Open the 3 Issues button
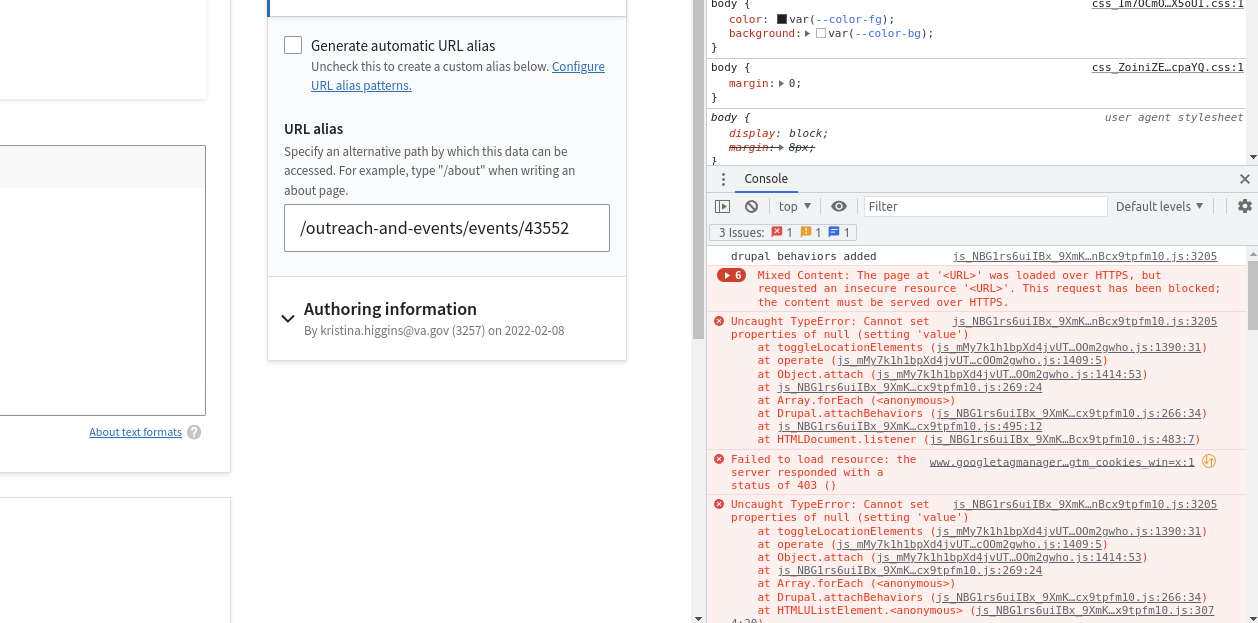Screen dimensions: 1258x623 point(782,232)
